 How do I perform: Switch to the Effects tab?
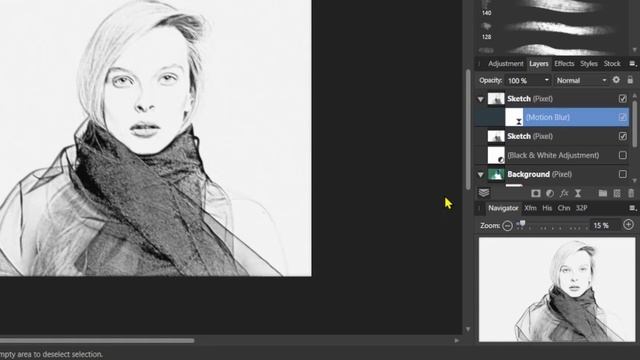(x=564, y=64)
